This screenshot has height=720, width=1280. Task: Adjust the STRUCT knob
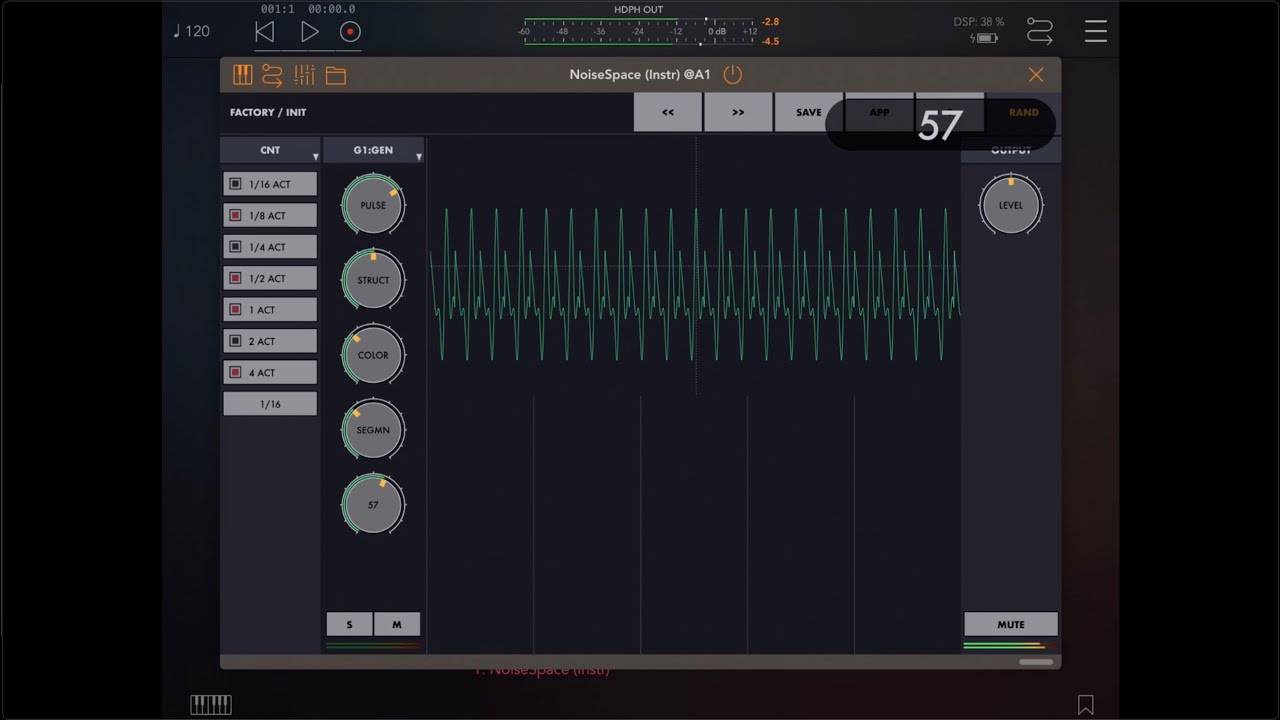pyautogui.click(x=373, y=280)
